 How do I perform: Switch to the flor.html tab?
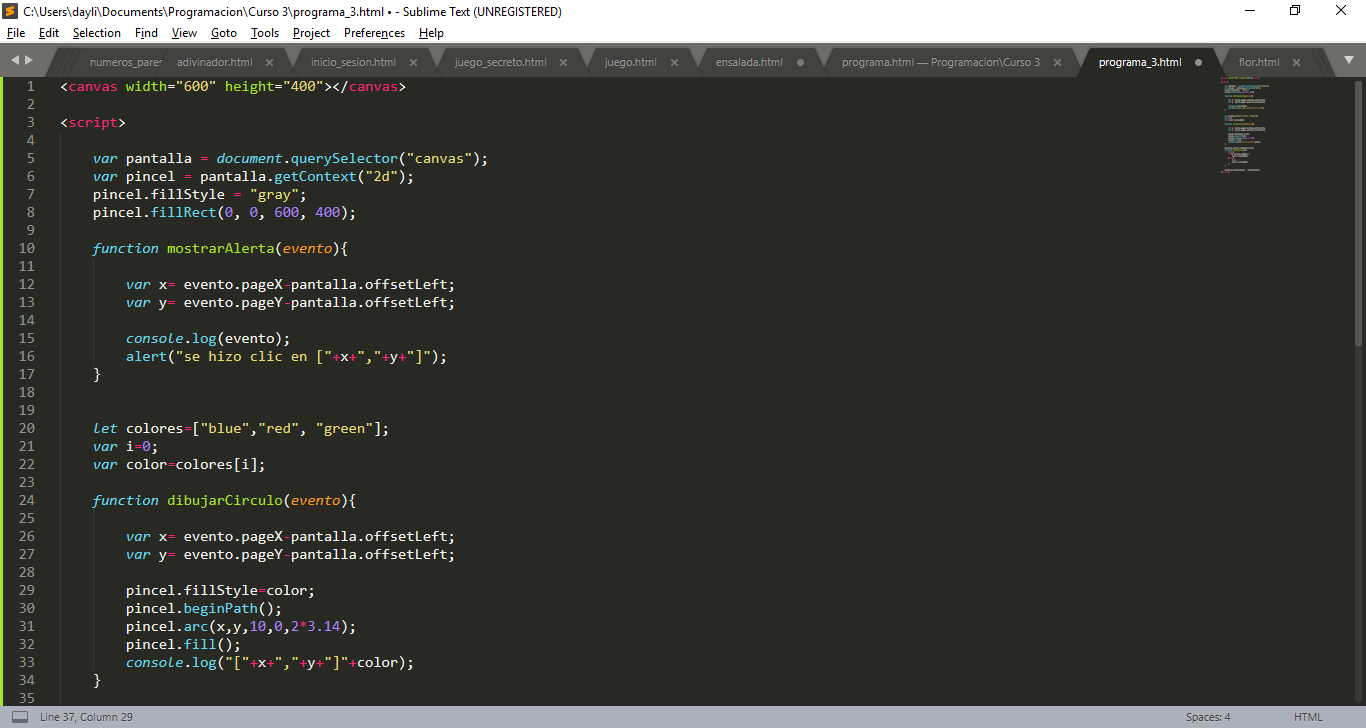coord(1258,62)
